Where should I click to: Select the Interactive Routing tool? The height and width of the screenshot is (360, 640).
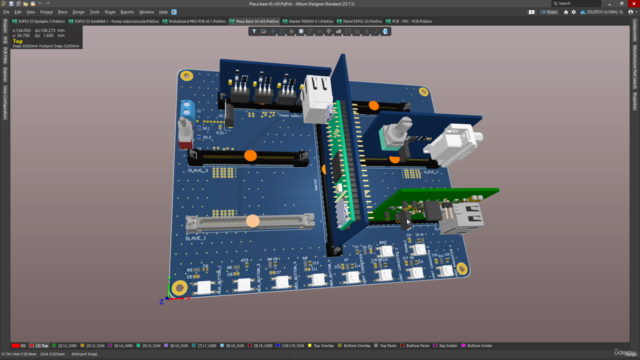point(310,31)
